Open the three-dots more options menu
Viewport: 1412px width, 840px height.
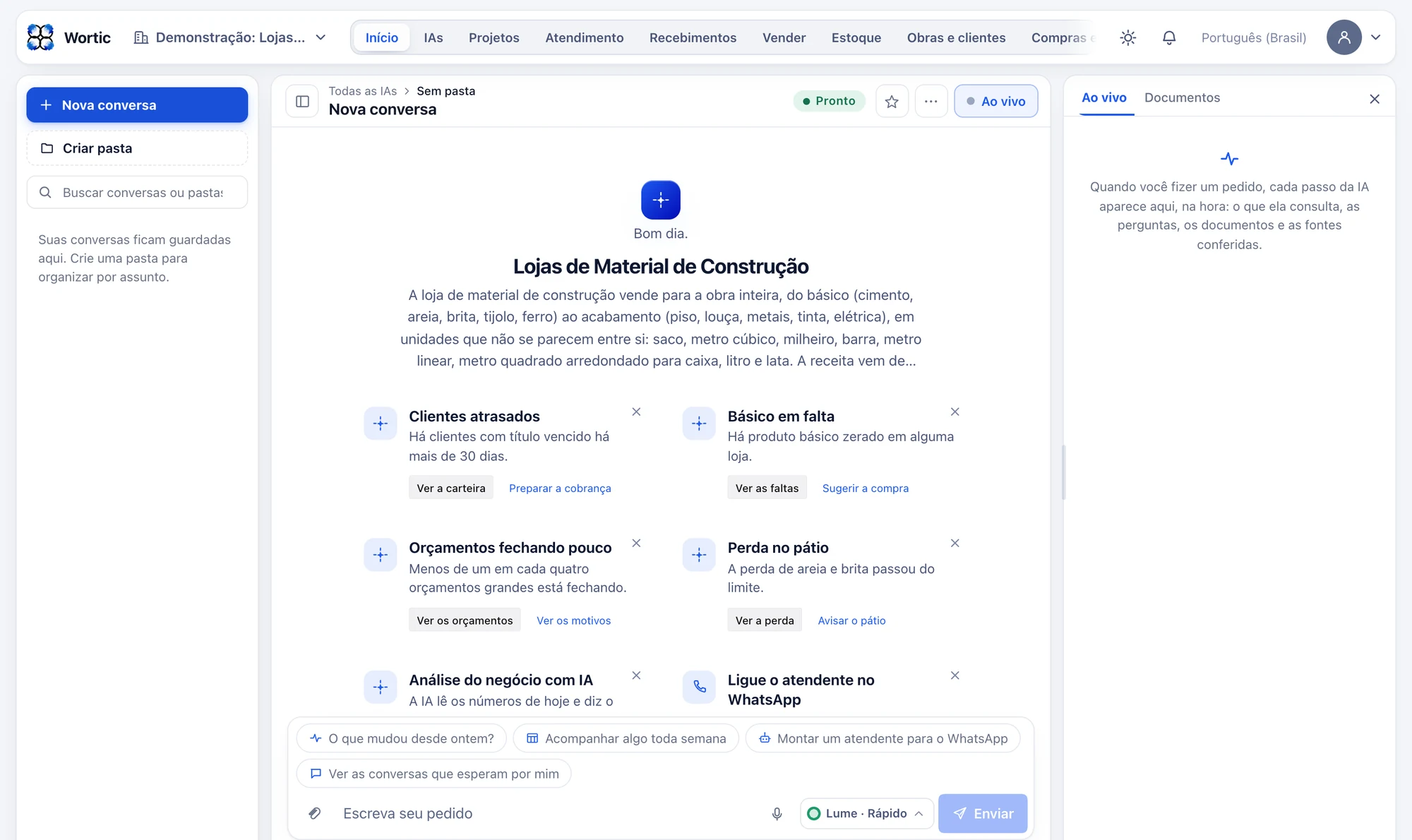click(x=931, y=101)
